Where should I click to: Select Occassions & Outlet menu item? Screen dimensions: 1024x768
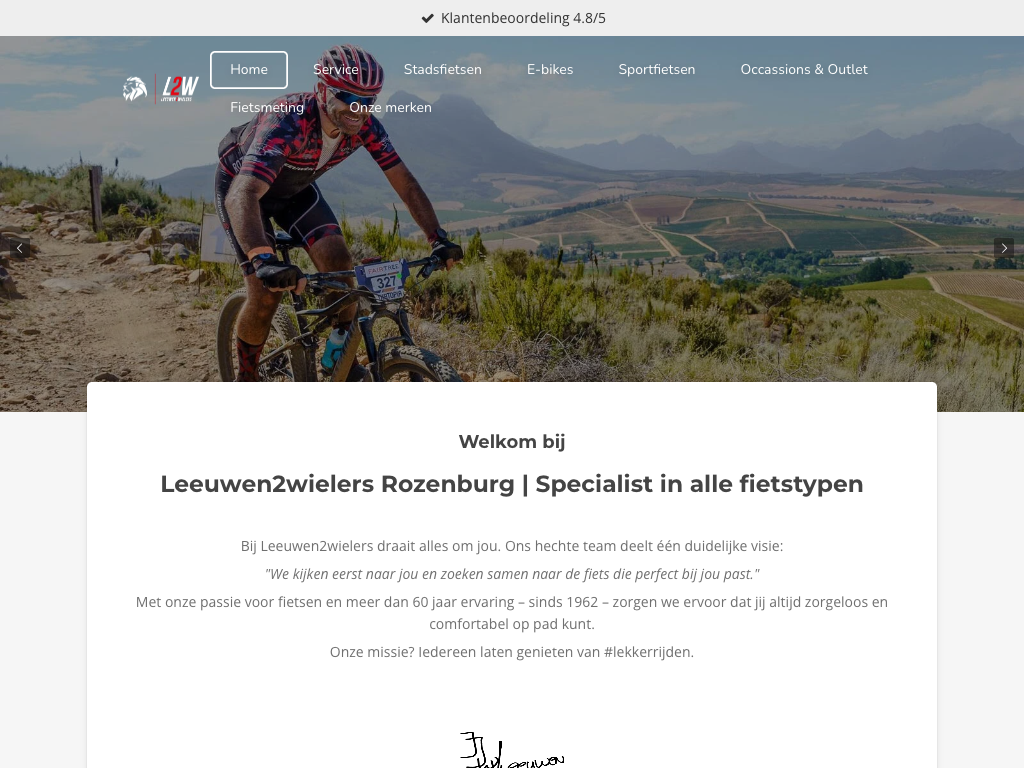[804, 69]
